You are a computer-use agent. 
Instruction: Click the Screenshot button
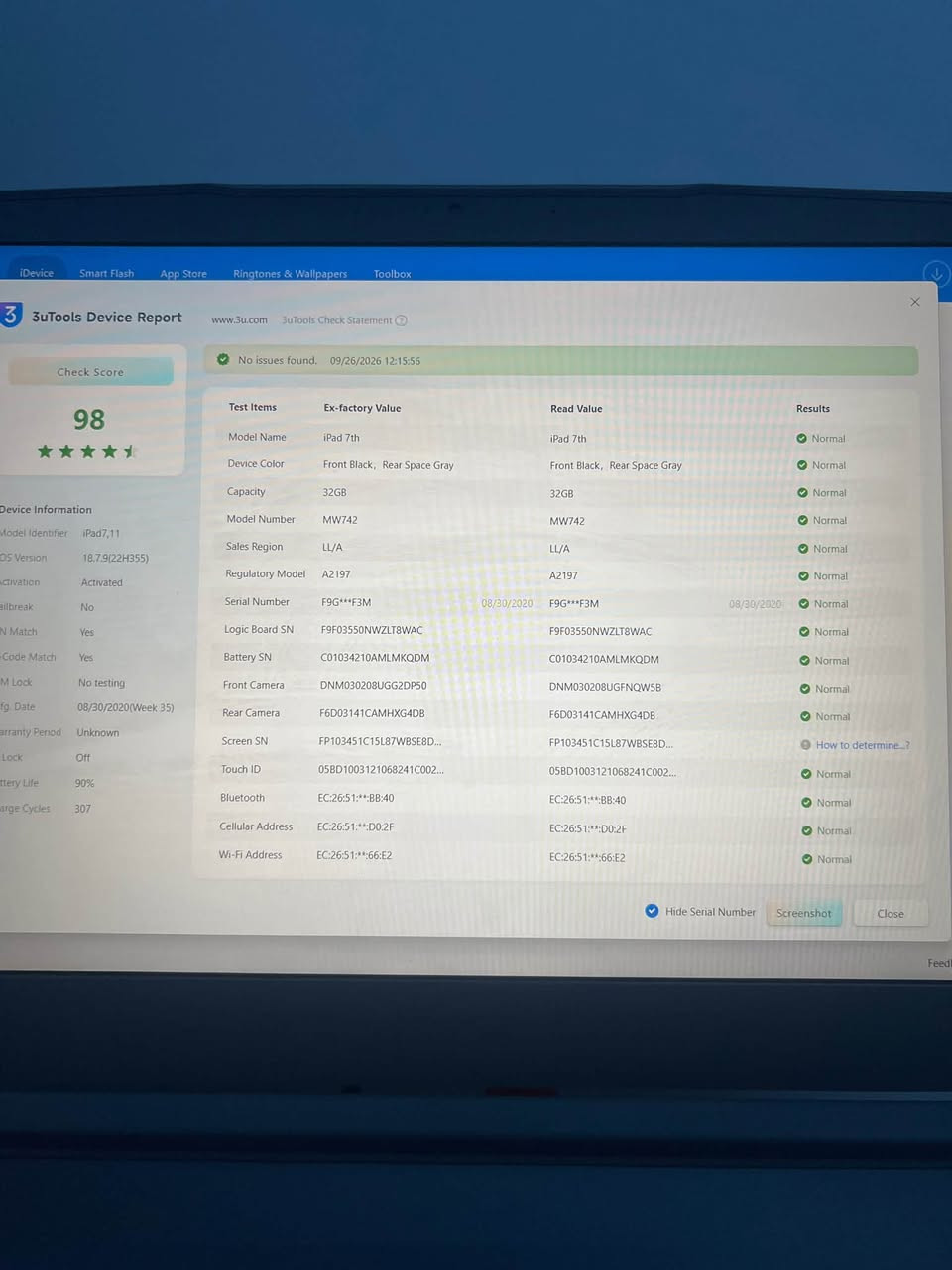tap(804, 913)
